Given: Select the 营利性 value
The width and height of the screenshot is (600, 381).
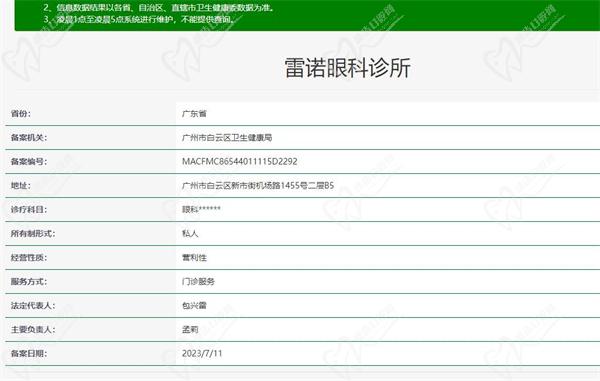Looking at the screenshot, I should 194,257.
